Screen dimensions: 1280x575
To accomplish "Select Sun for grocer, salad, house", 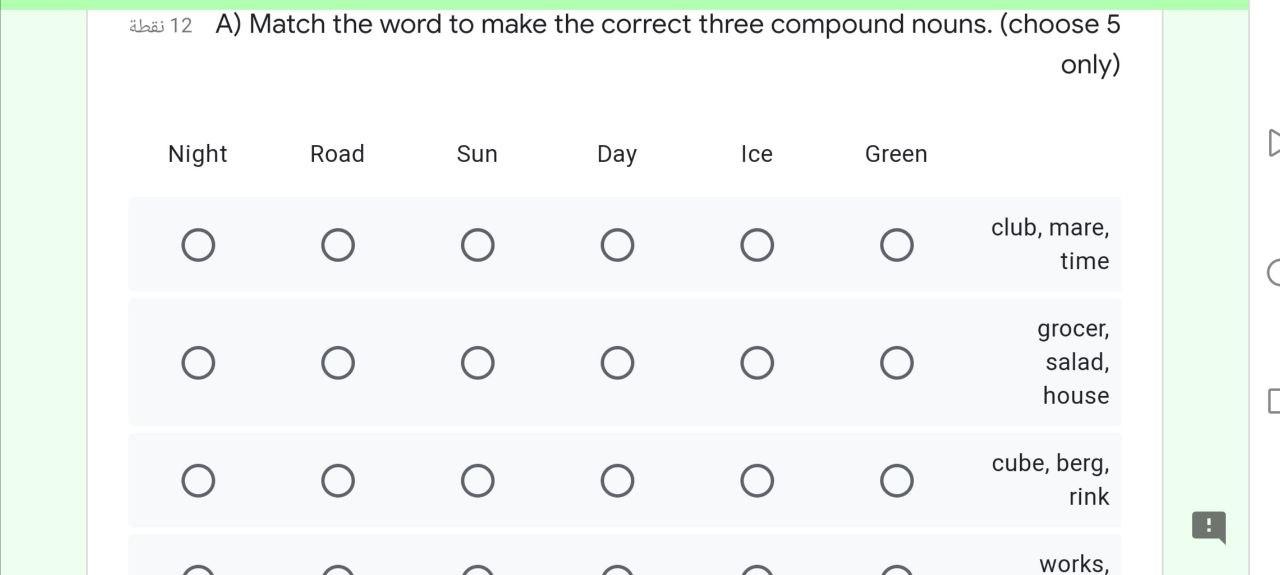I will click(x=477, y=363).
